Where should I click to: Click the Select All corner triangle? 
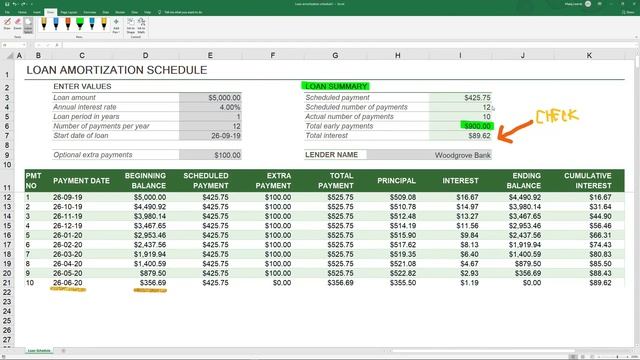(10, 56)
